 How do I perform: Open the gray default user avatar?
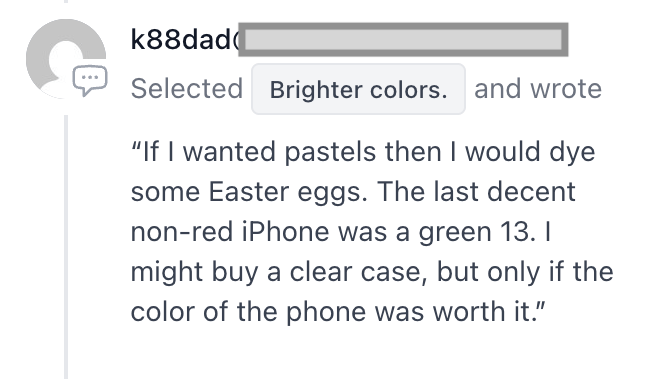click(x=66, y=59)
